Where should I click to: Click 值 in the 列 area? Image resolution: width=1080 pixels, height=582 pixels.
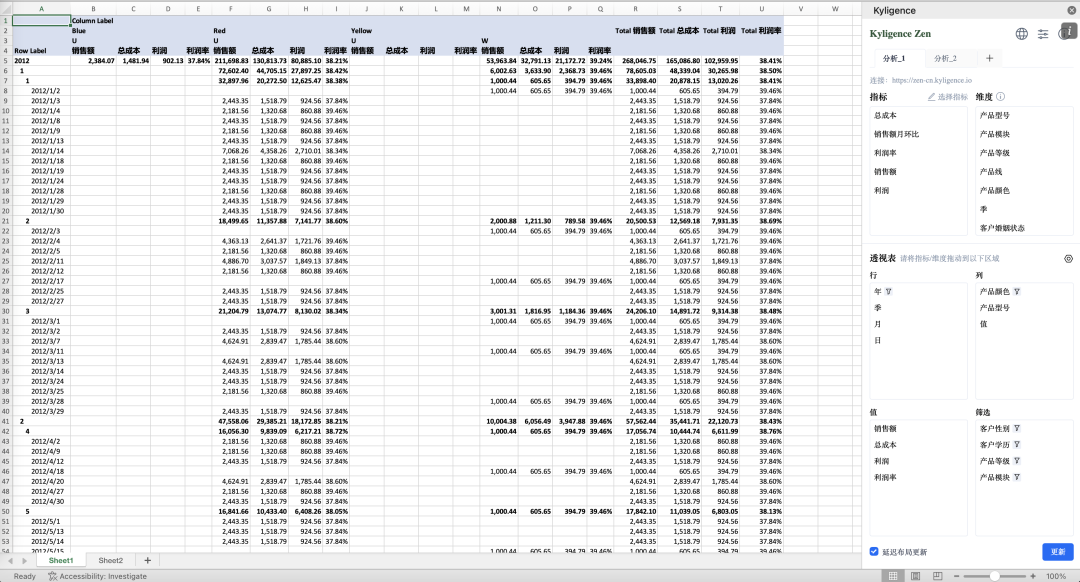pos(984,324)
